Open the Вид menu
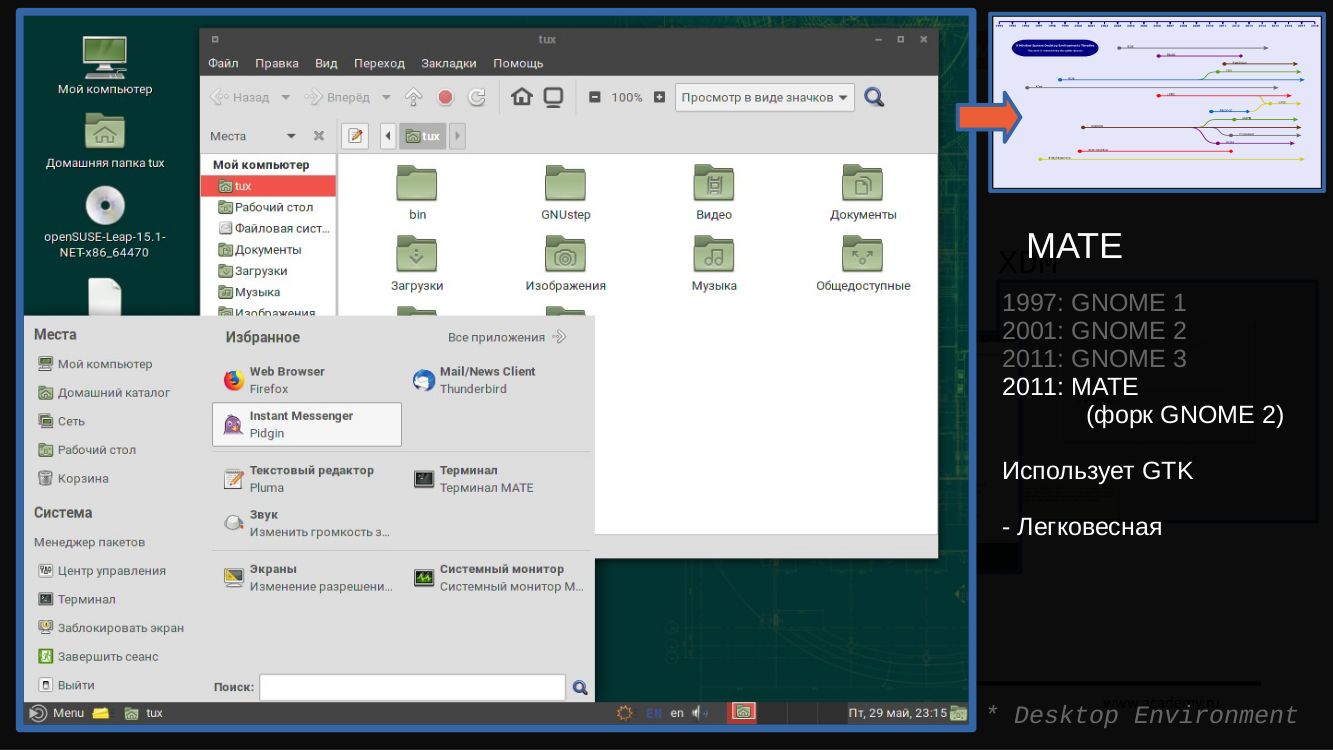Viewport: 1333px width, 750px height. pyautogui.click(x=326, y=63)
